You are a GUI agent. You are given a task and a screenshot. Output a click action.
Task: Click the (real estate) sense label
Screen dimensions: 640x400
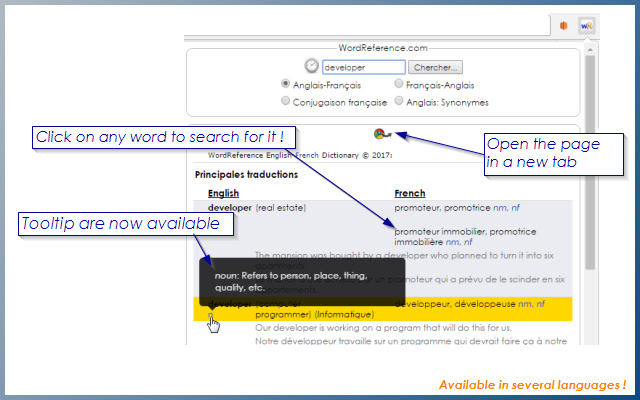(280, 208)
